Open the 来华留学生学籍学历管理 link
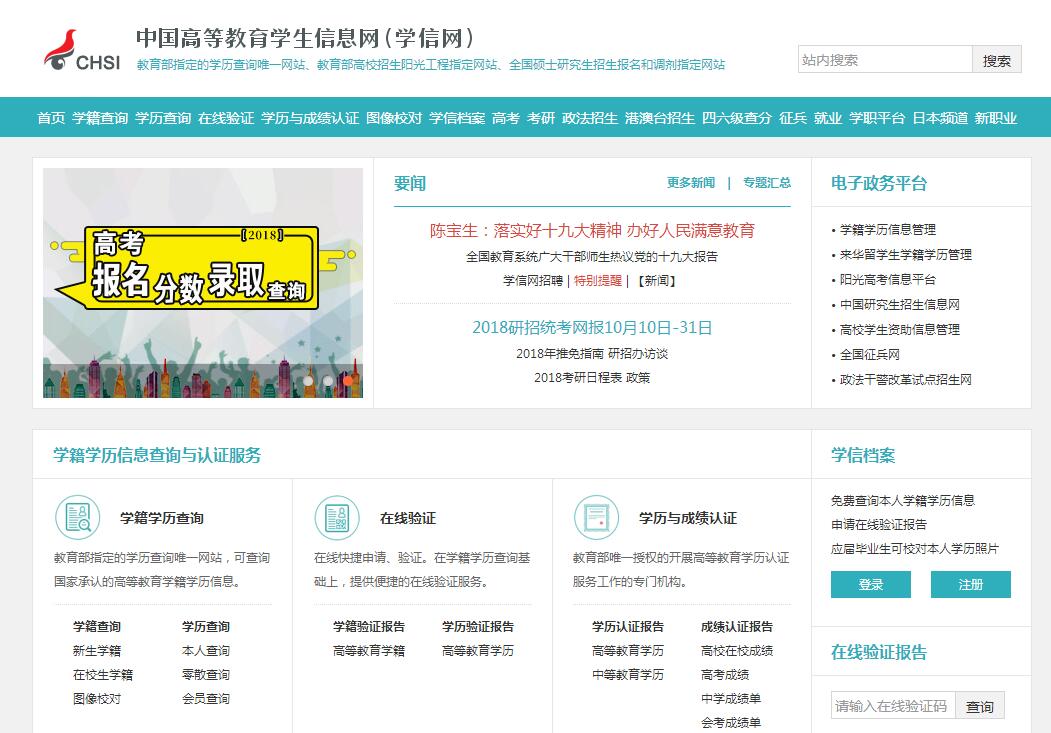 point(906,255)
